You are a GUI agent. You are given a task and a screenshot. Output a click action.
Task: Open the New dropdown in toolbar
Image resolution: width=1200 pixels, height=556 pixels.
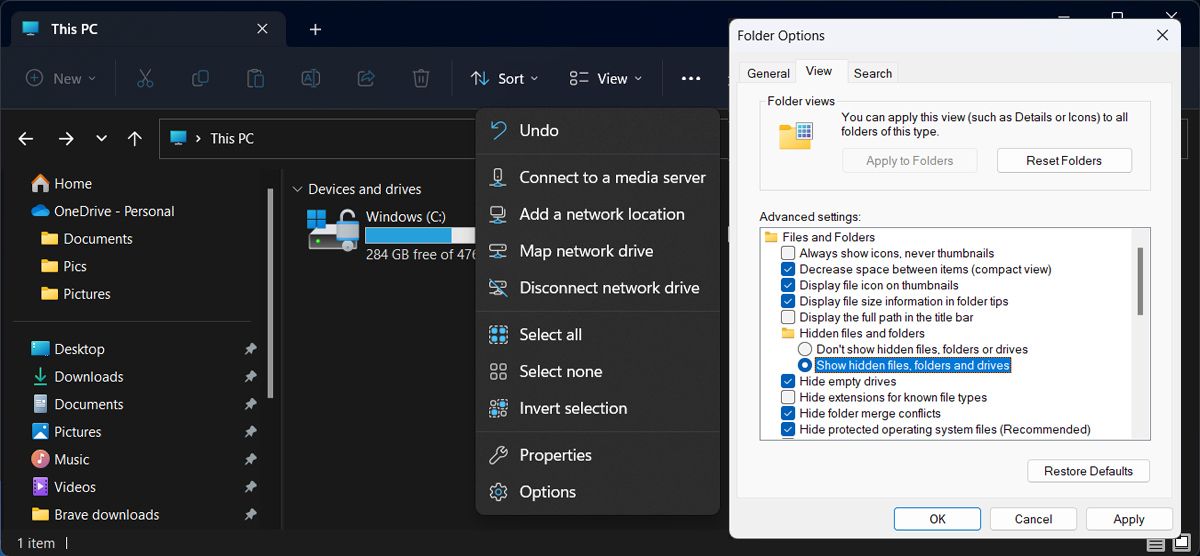(x=61, y=78)
